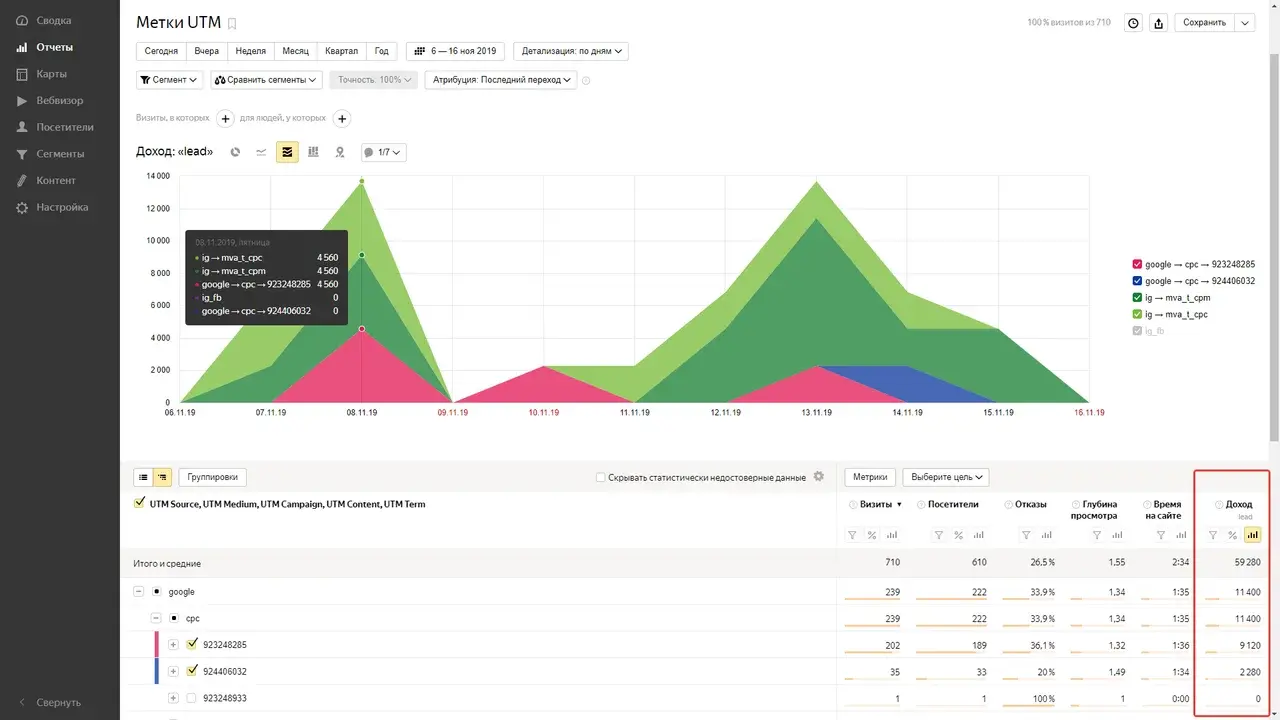The width and height of the screenshot is (1280, 720).
Task: Add a condition after 'для людей, у которых'
Action: click(341, 119)
